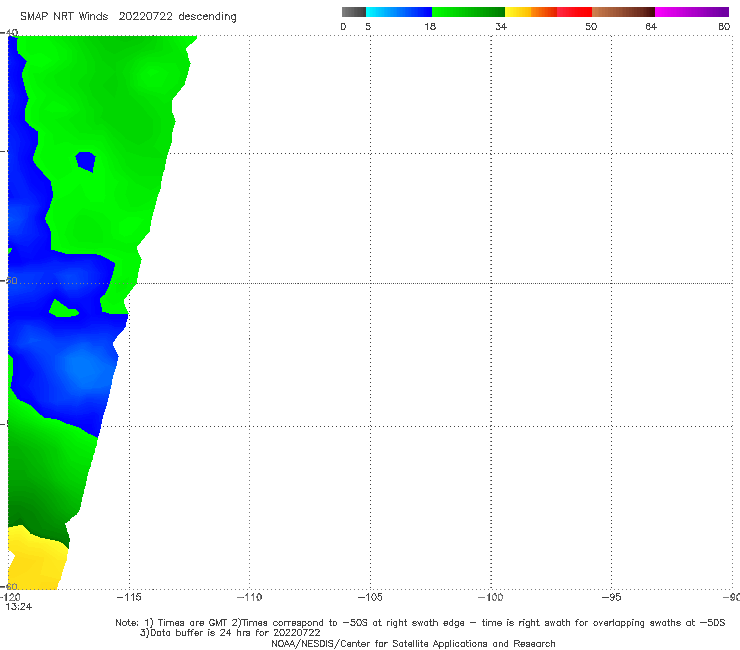Click the color bar label '18'
Screen dimensions: 740x650
pyautogui.click(x=430, y=26)
